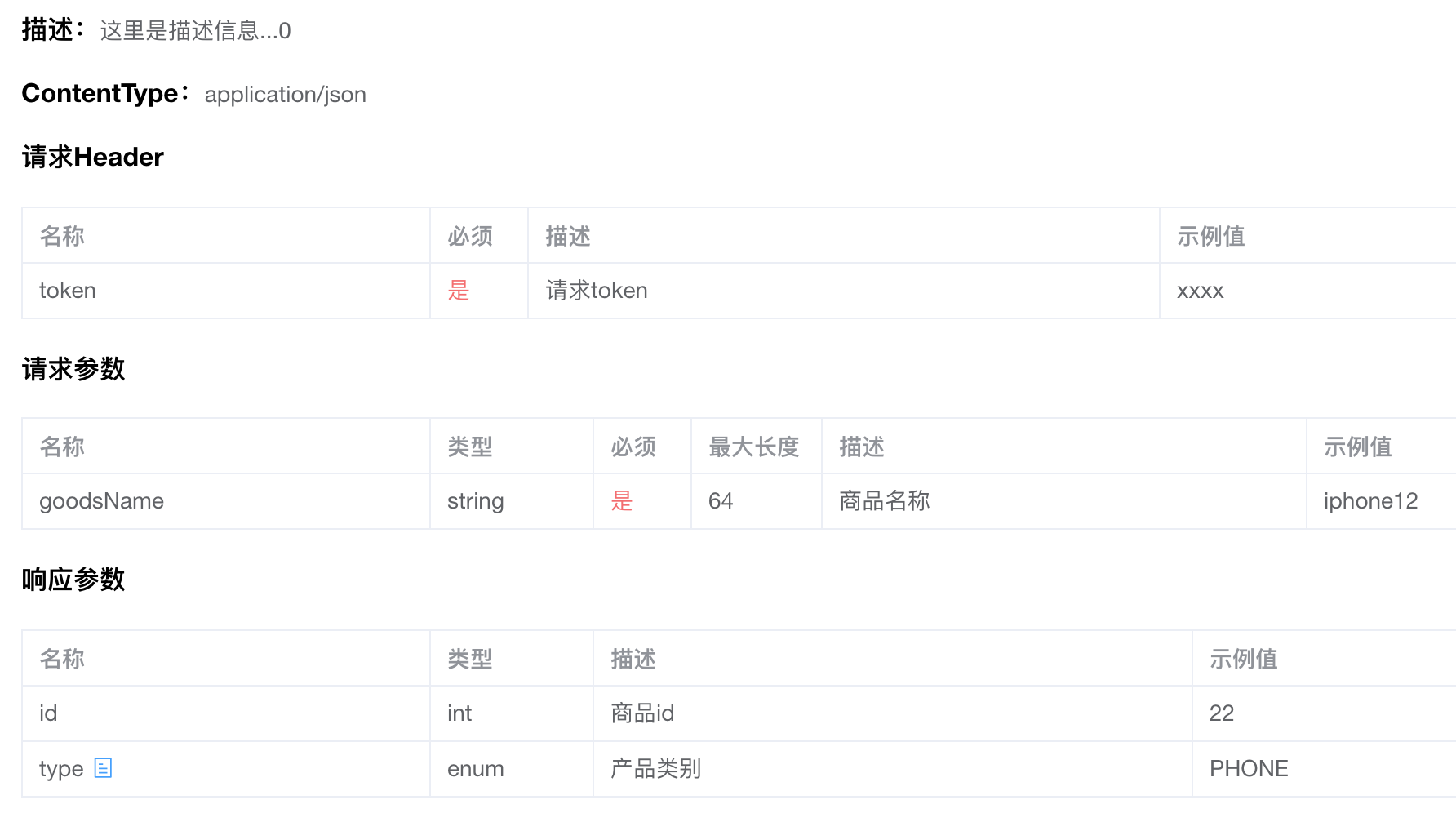Click the 请求参数 section heading

pos(73,369)
